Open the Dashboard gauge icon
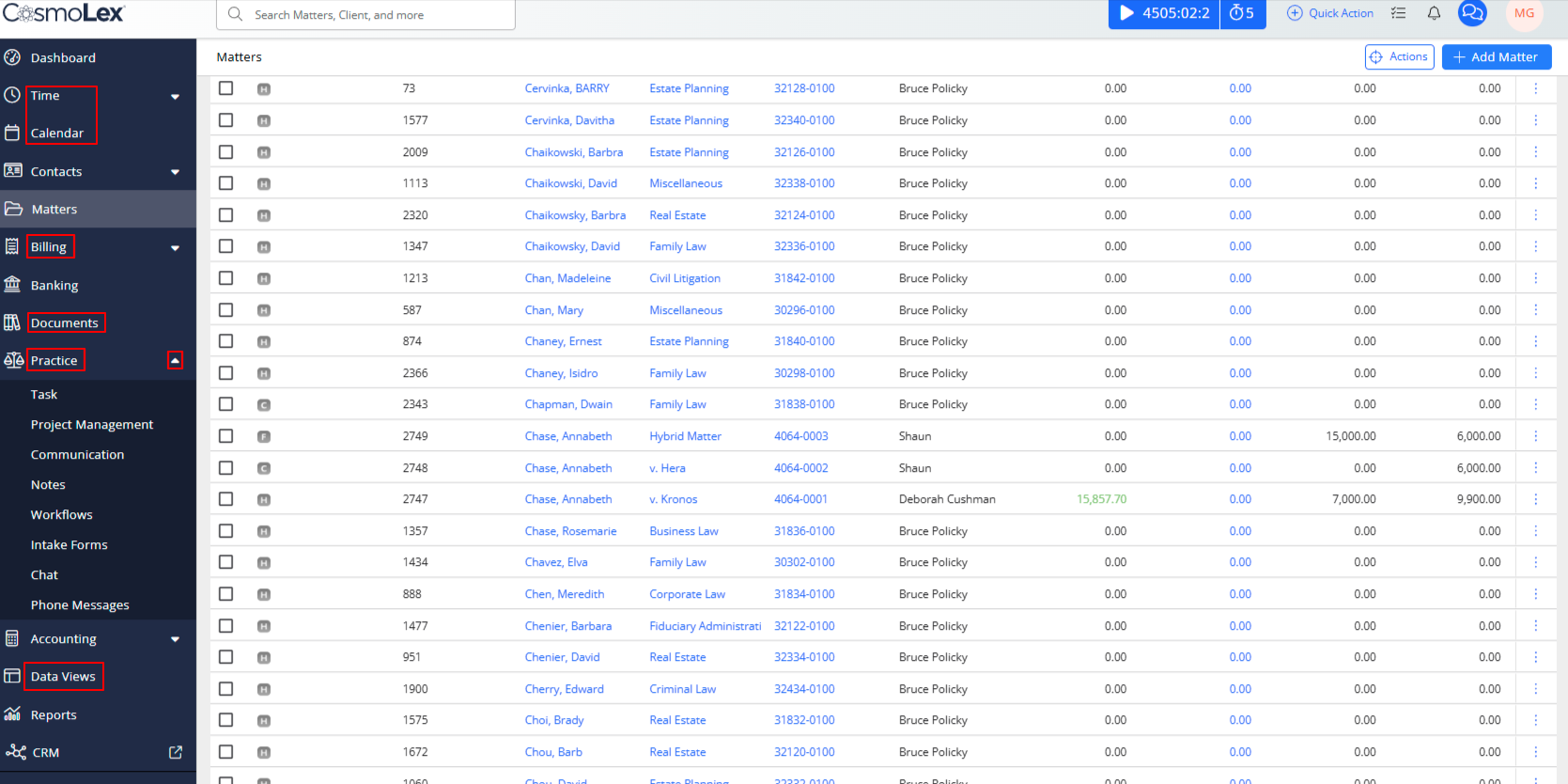Image resolution: width=1568 pixels, height=784 pixels. point(12,57)
